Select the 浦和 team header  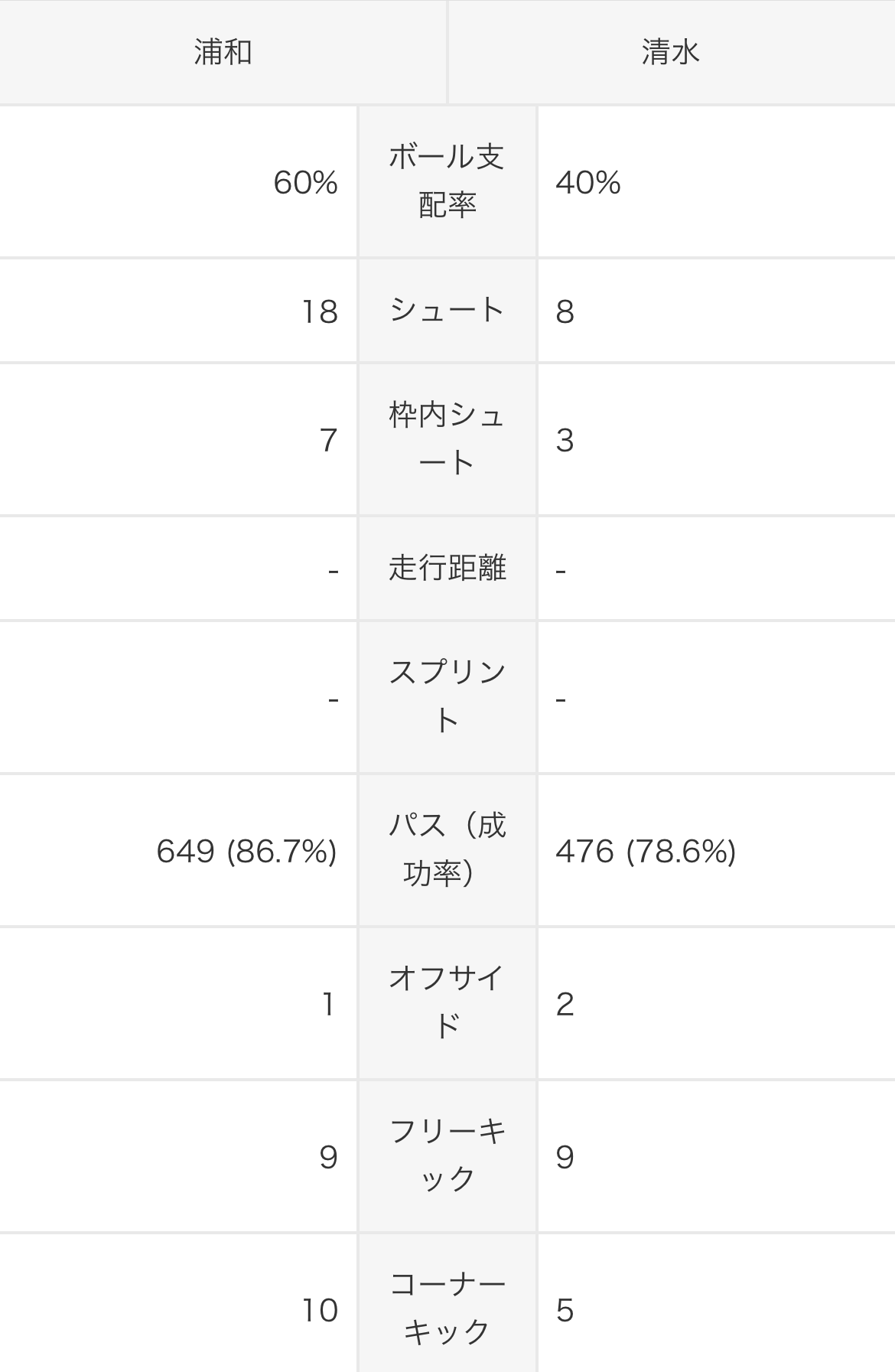coord(223,52)
